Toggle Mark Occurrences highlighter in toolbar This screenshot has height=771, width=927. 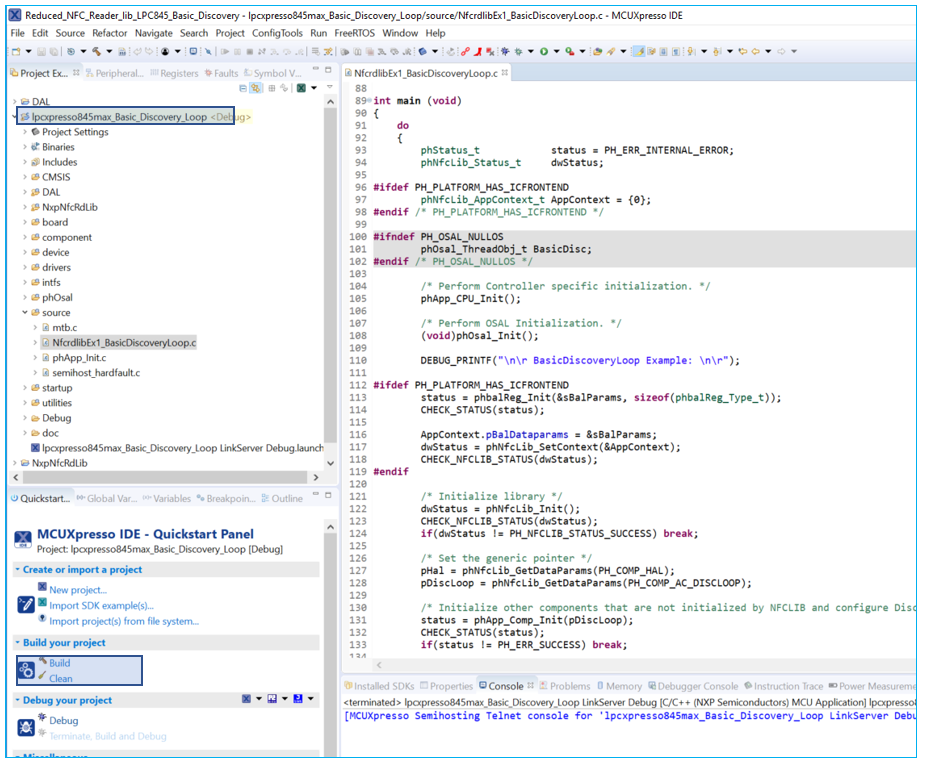coord(638,51)
